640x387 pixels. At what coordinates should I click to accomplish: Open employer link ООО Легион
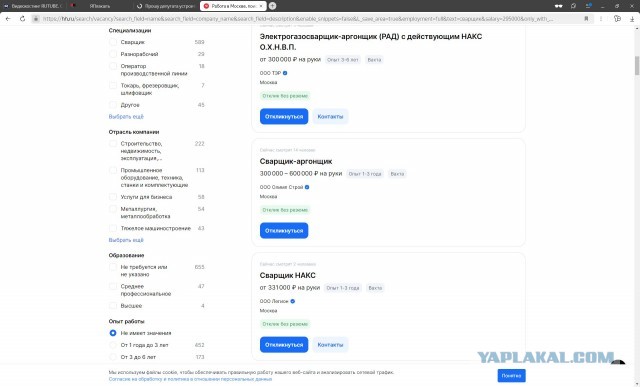click(x=274, y=301)
